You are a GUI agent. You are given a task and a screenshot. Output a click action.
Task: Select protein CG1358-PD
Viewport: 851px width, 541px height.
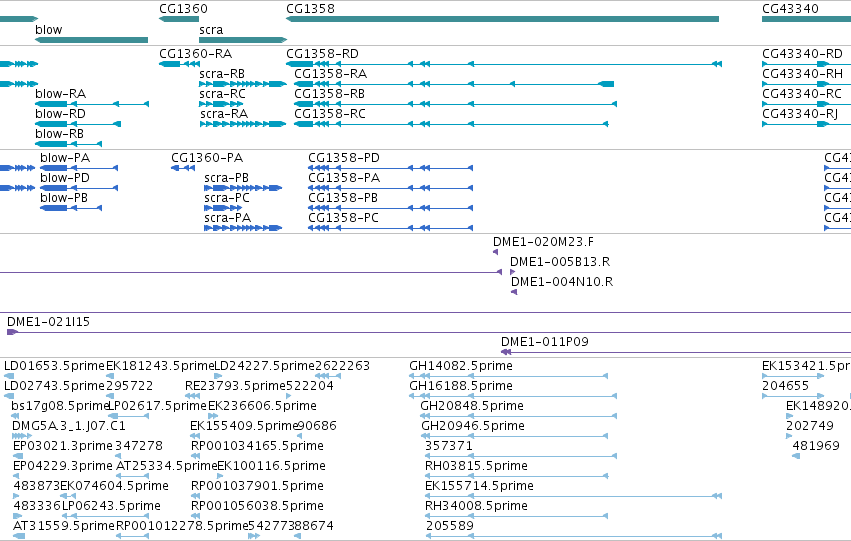(344, 158)
